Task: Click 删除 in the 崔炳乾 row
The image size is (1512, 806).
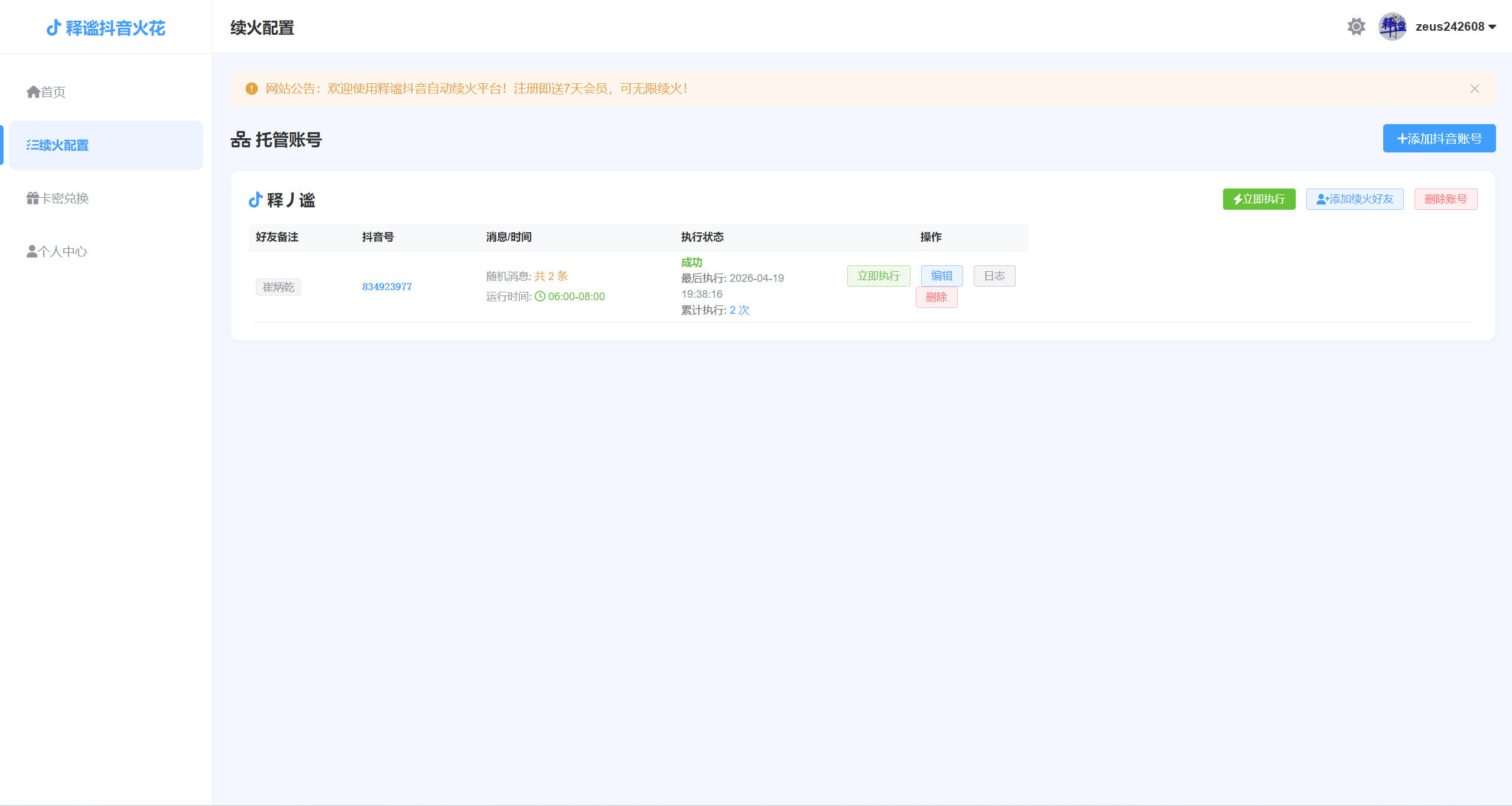Action: 936,297
